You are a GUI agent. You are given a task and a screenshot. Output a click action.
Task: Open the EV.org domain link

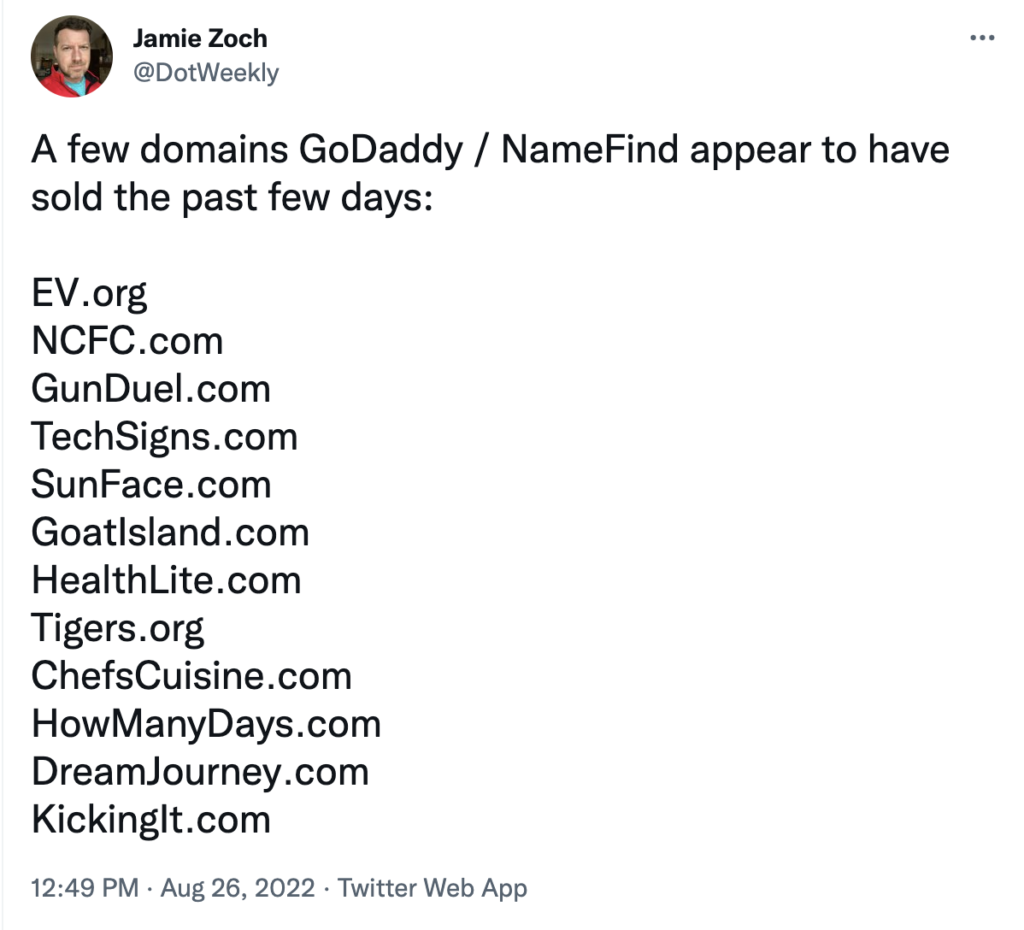tap(89, 294)
